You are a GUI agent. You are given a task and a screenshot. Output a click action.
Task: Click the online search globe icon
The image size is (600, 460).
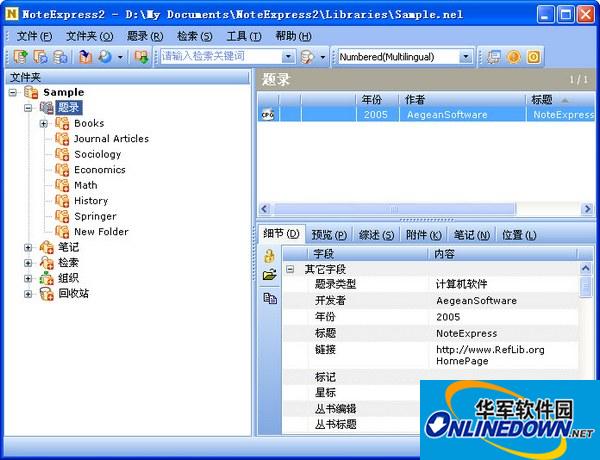[x=105, y=57]
